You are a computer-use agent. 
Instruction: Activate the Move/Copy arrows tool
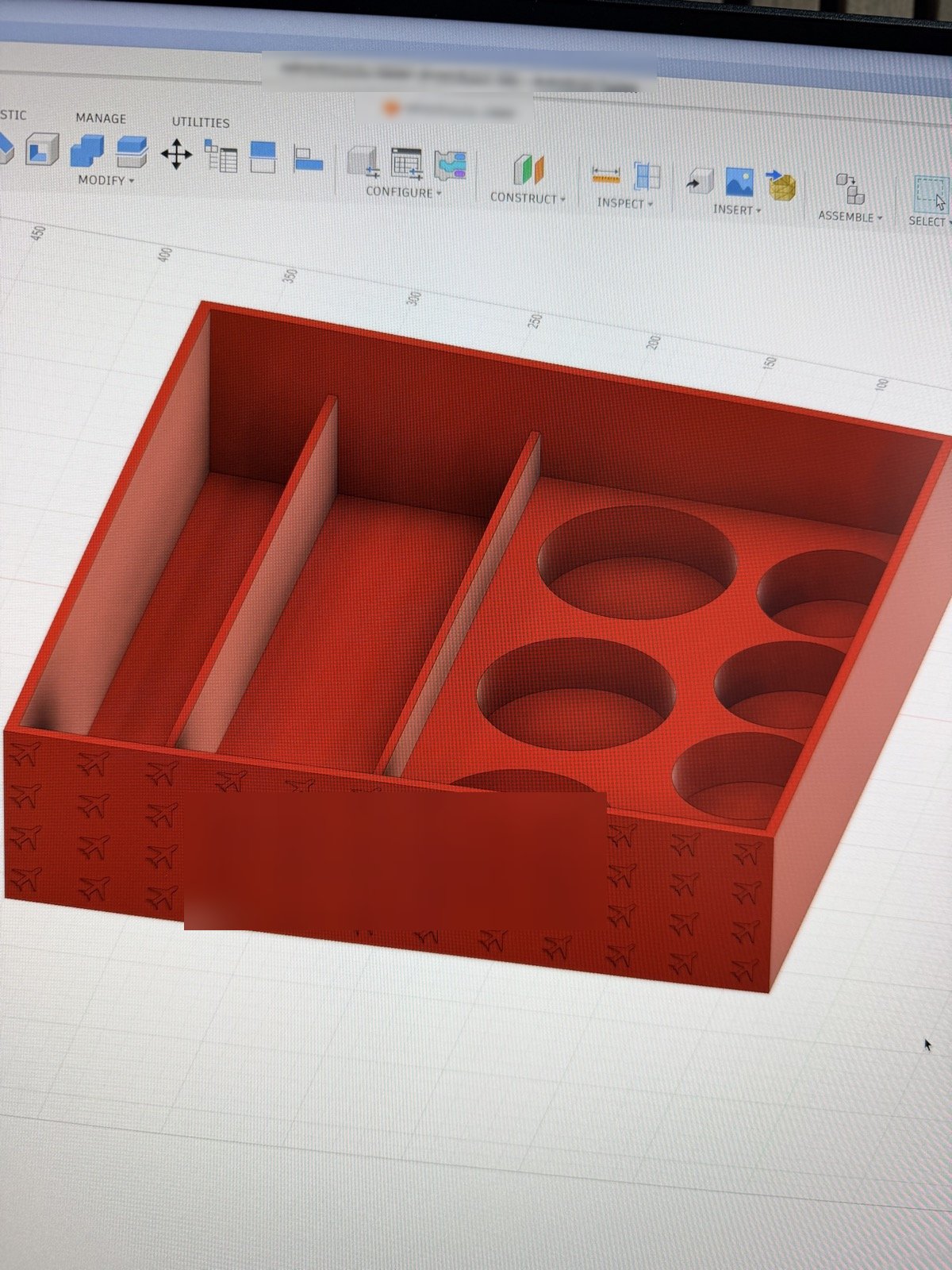pos(176,154)
